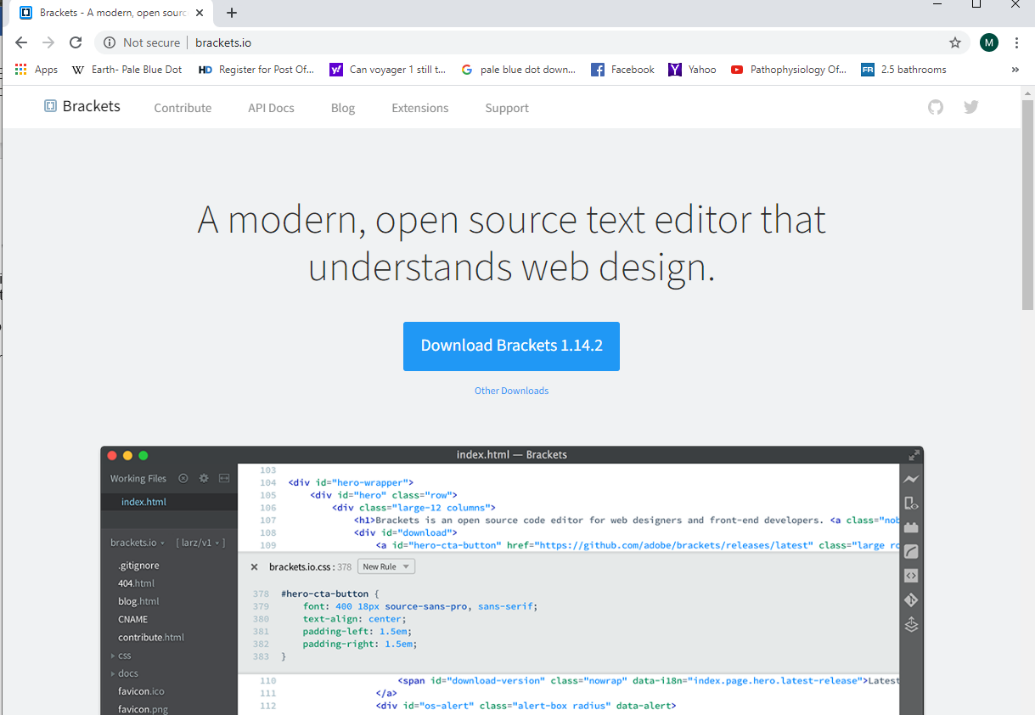1035x715 pixels.
Task: Open the Facebook bookmark
Action: pos(622,69)
